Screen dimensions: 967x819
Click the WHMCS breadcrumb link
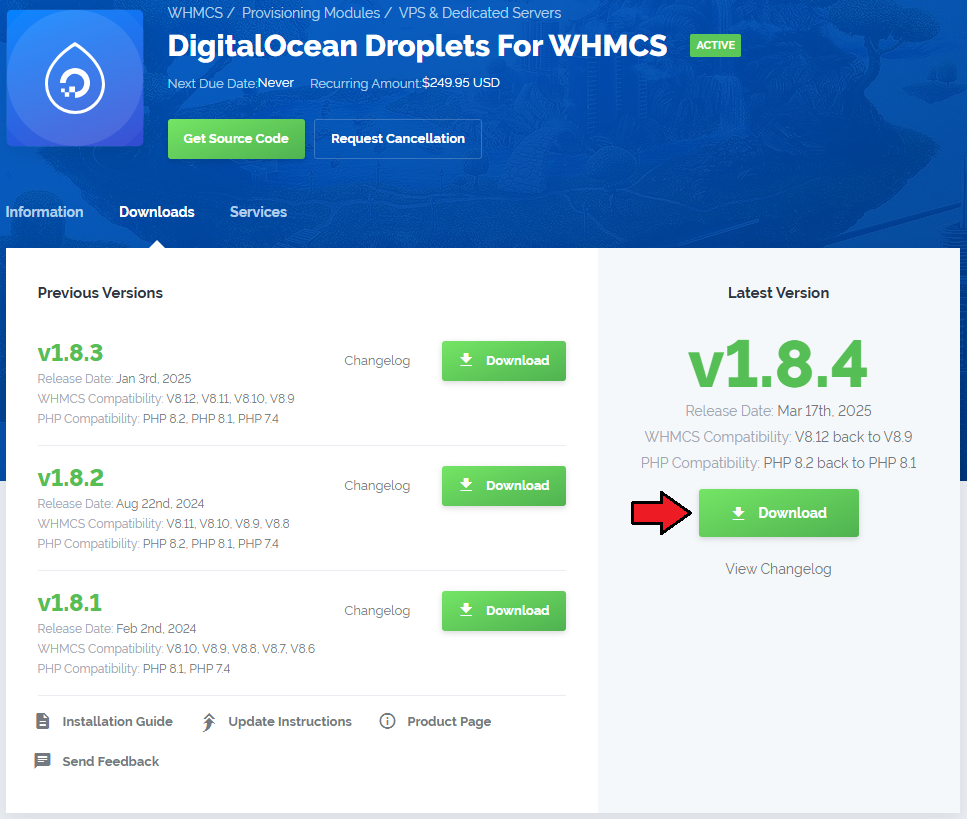pyautogui.click(x=195, y=13)
